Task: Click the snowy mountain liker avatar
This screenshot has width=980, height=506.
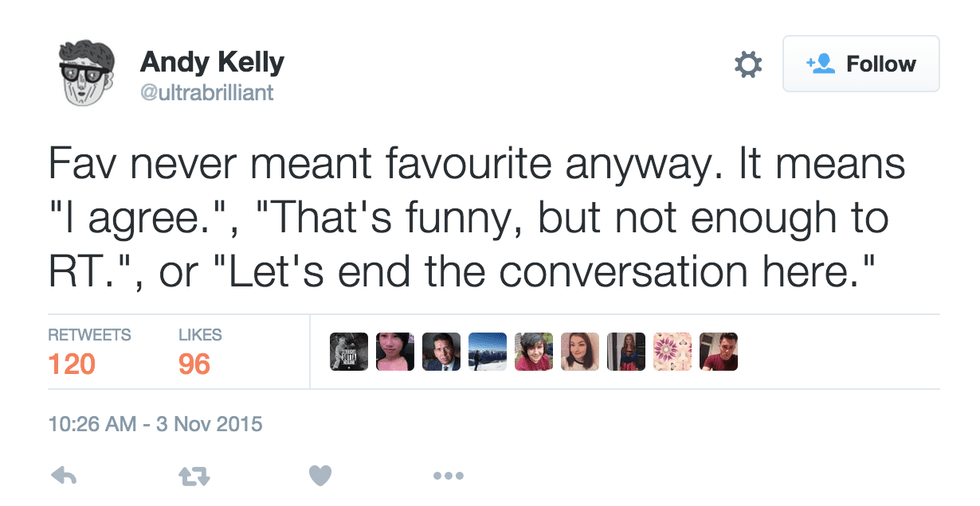Action: click(x=487, y=352)
